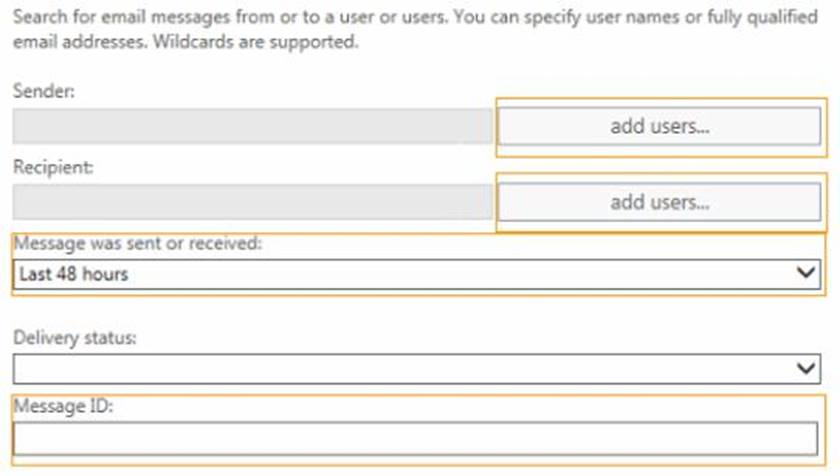Screen dimensions: 840x476
Task: Click the Sender add users button
Action: (659, 126)
